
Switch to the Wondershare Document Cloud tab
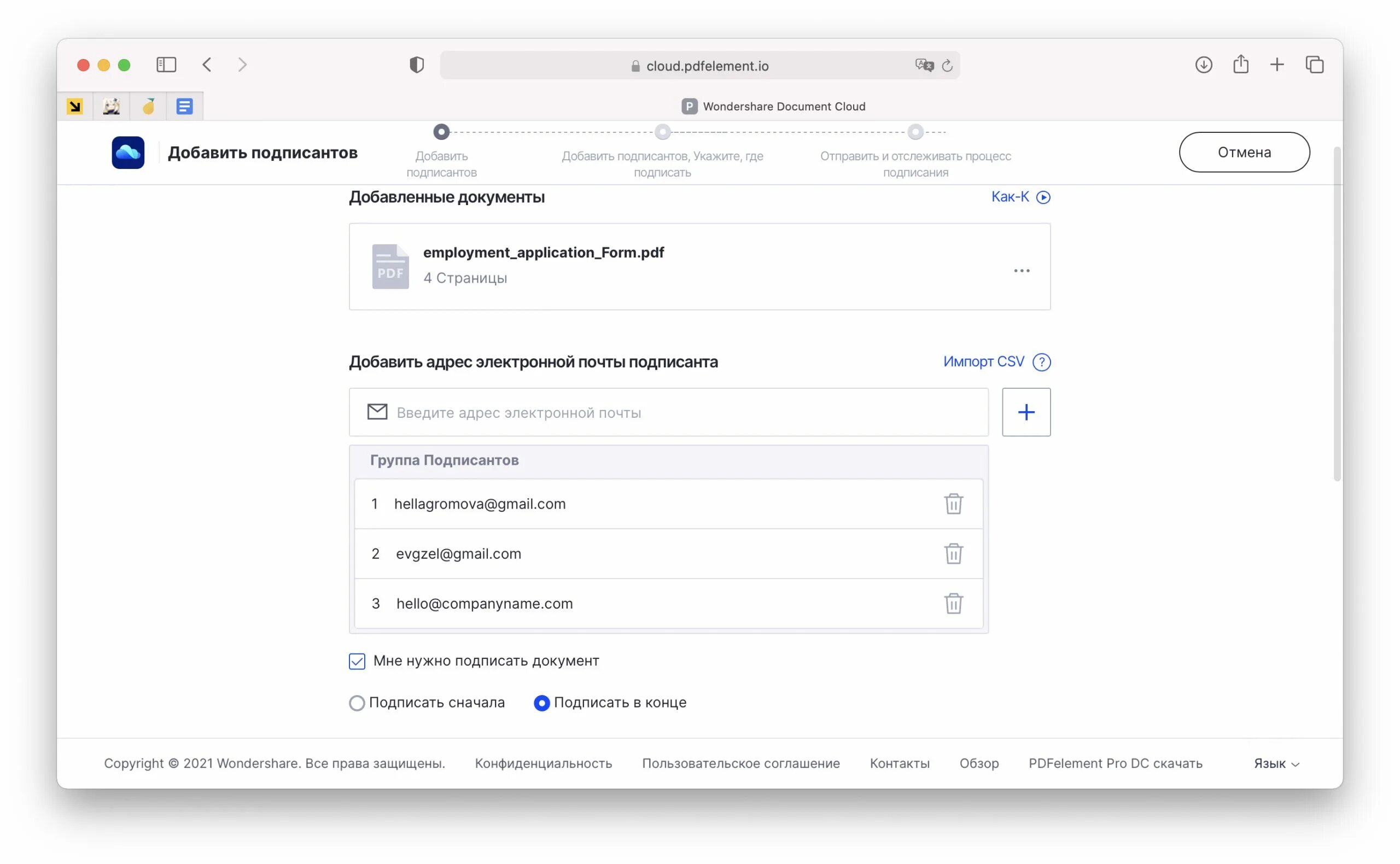(773, 106)
